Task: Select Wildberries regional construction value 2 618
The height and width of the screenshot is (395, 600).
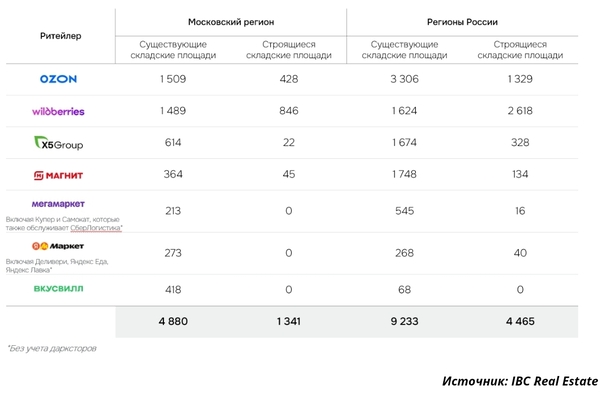Action: (520, 111)
